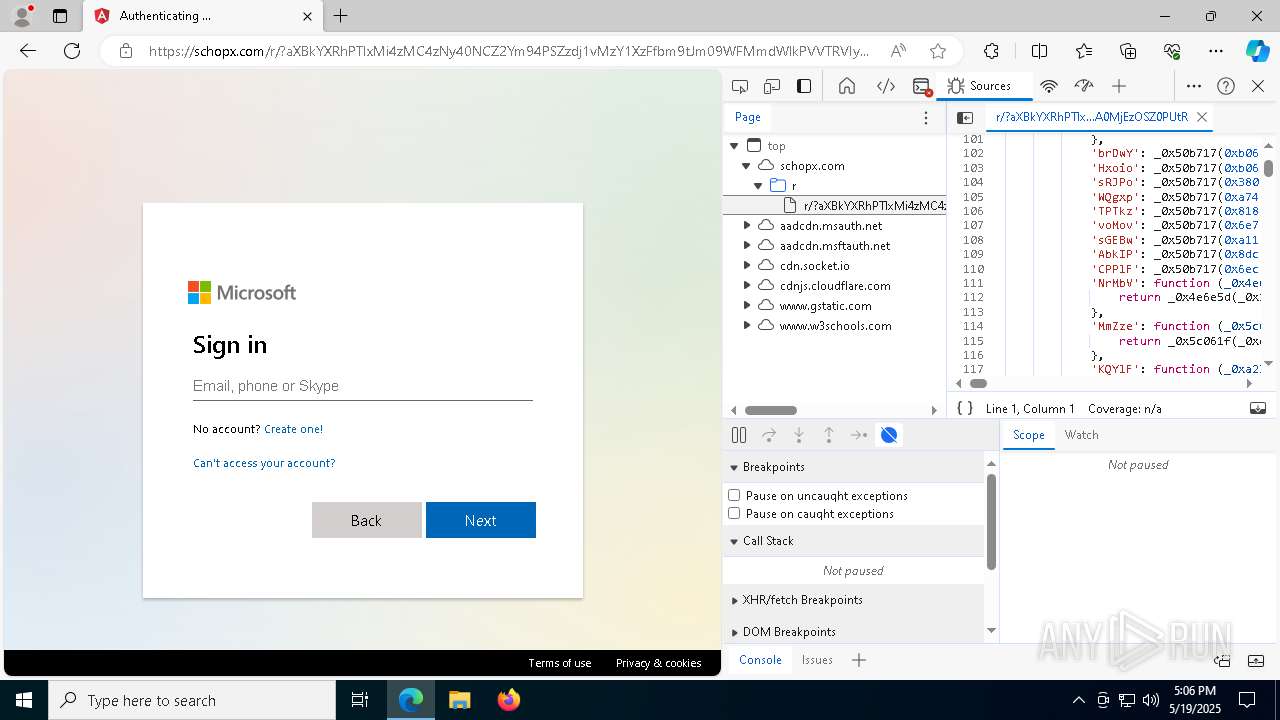Open Page pane more options menu
The height and width of the screenshot is (720, 1280).
[x=926, y=118]
